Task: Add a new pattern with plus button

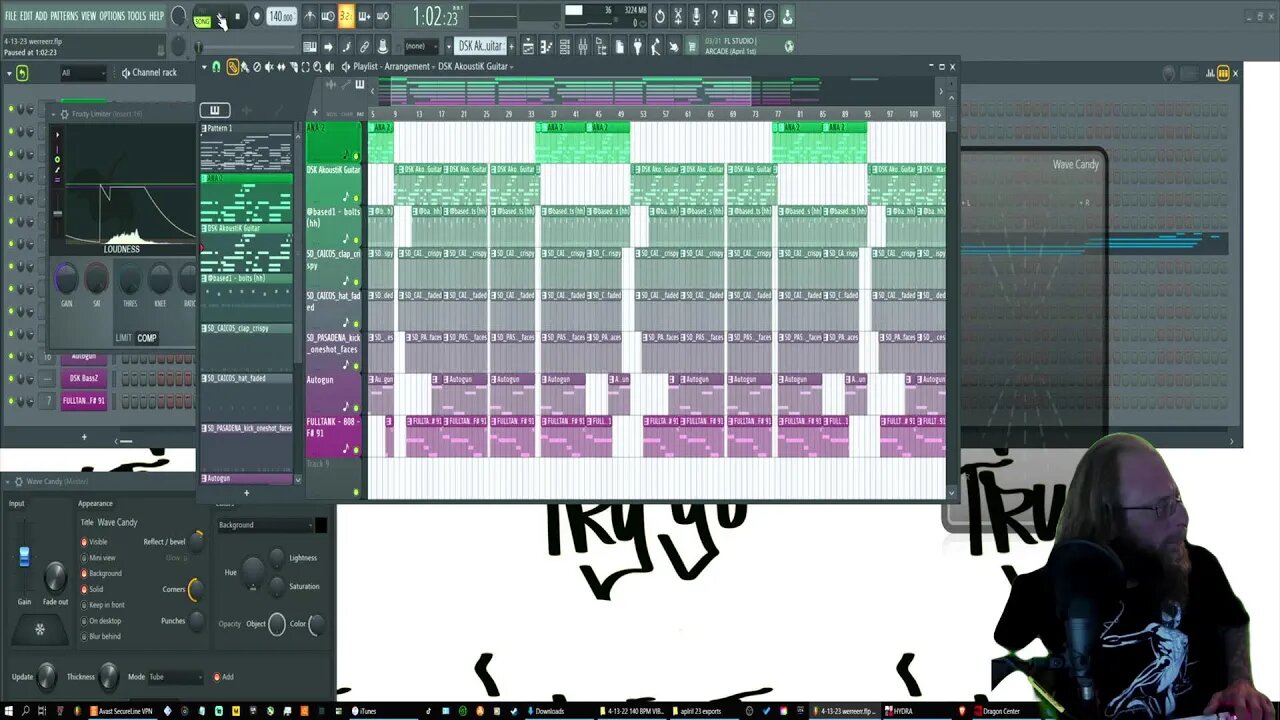Action: tap(511, 46)
